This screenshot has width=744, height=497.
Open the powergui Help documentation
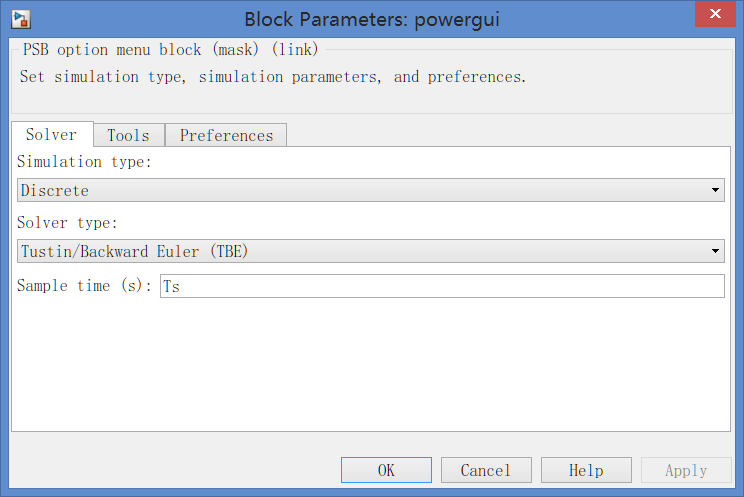tap(586, 470)
